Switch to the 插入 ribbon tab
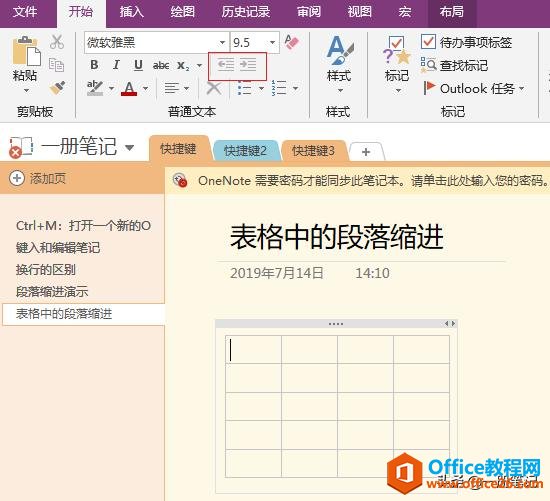550x501 pixels. (x=132, y=12)
